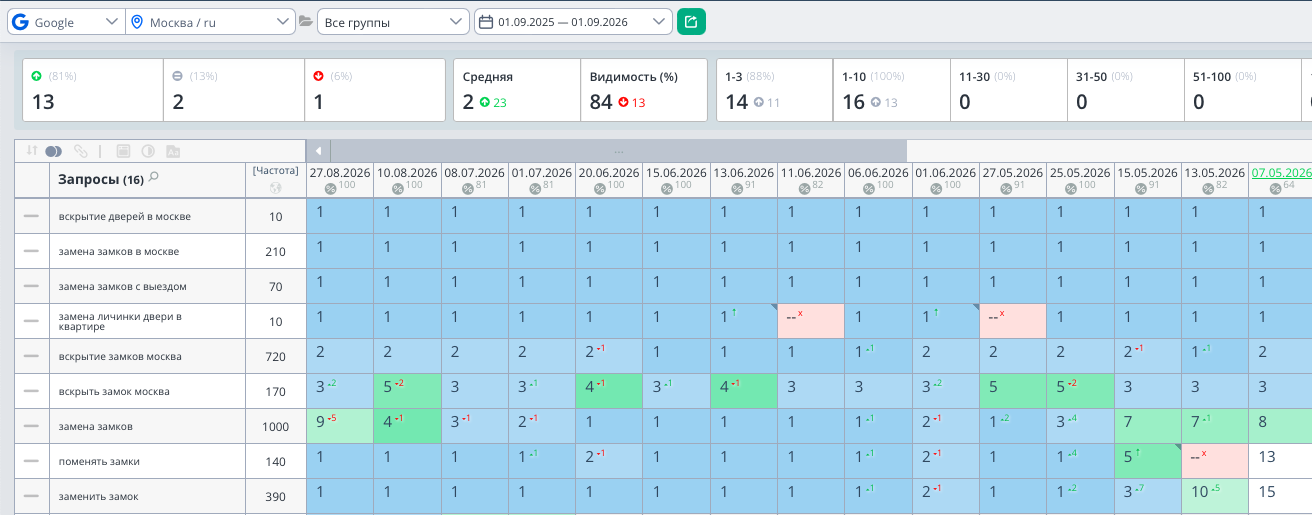Click the Aa text size icon
This screenshot has width=1312, height=515.
click(173, 151)
